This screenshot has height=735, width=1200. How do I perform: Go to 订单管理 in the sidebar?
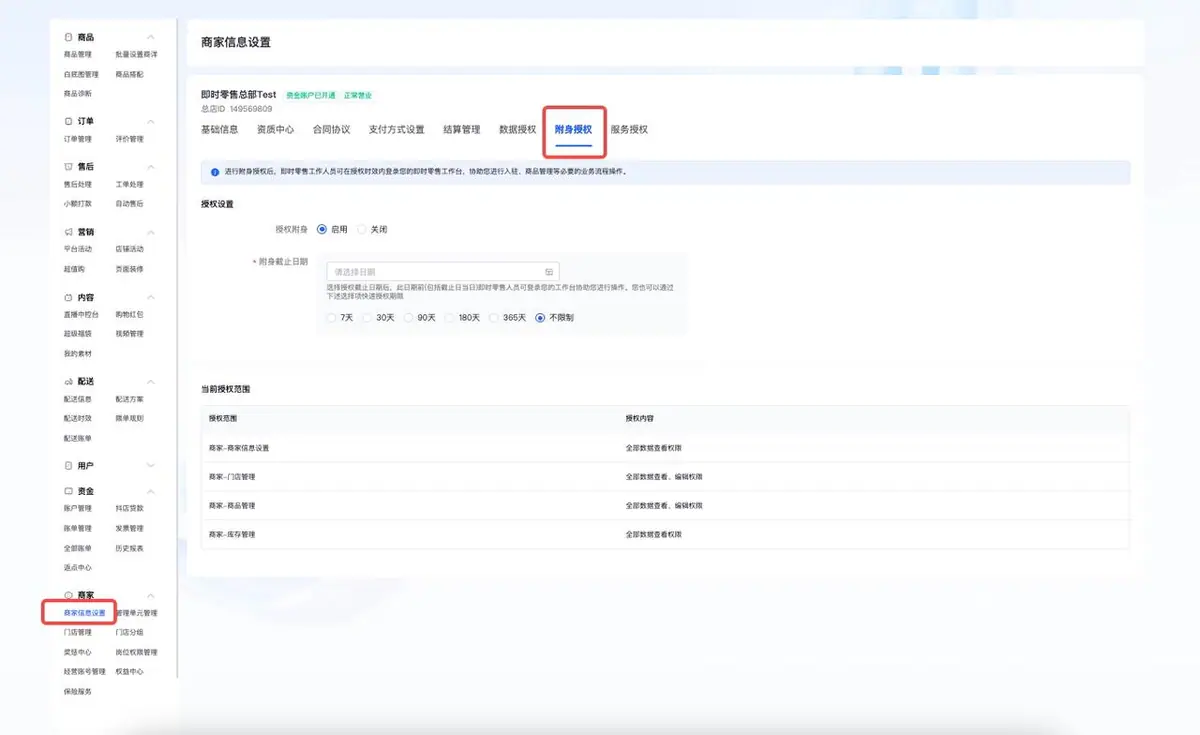pos(77,139)
